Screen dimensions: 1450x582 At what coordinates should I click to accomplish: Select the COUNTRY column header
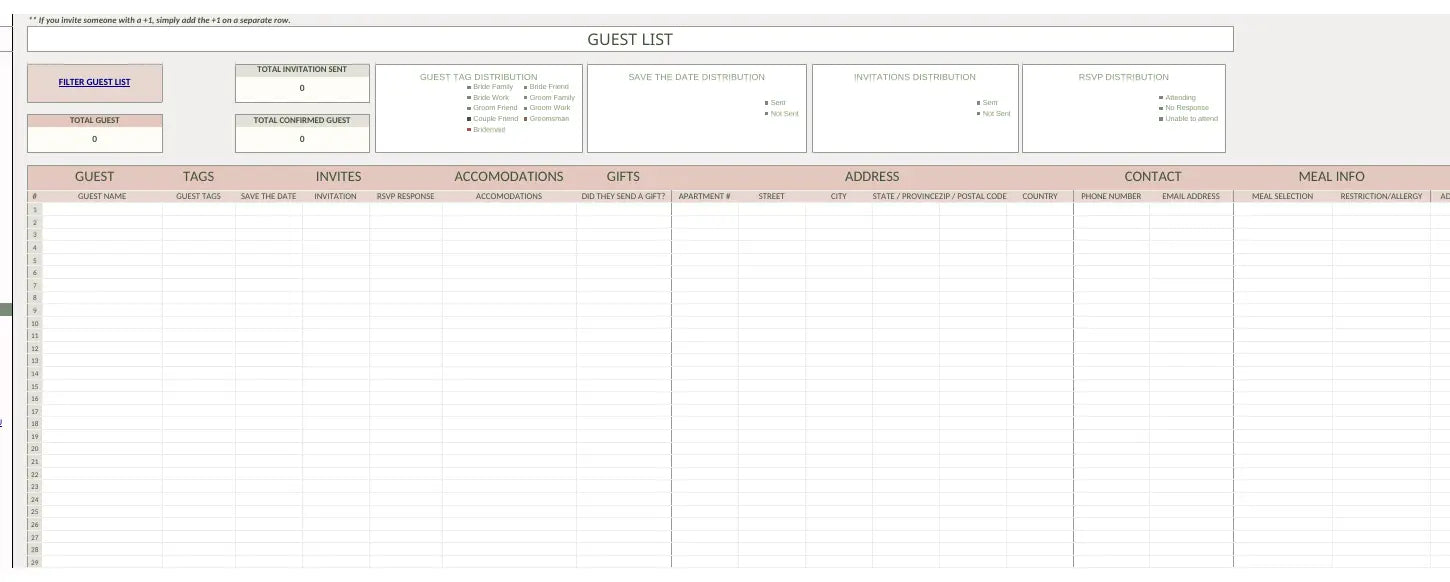coord(1040,197)
